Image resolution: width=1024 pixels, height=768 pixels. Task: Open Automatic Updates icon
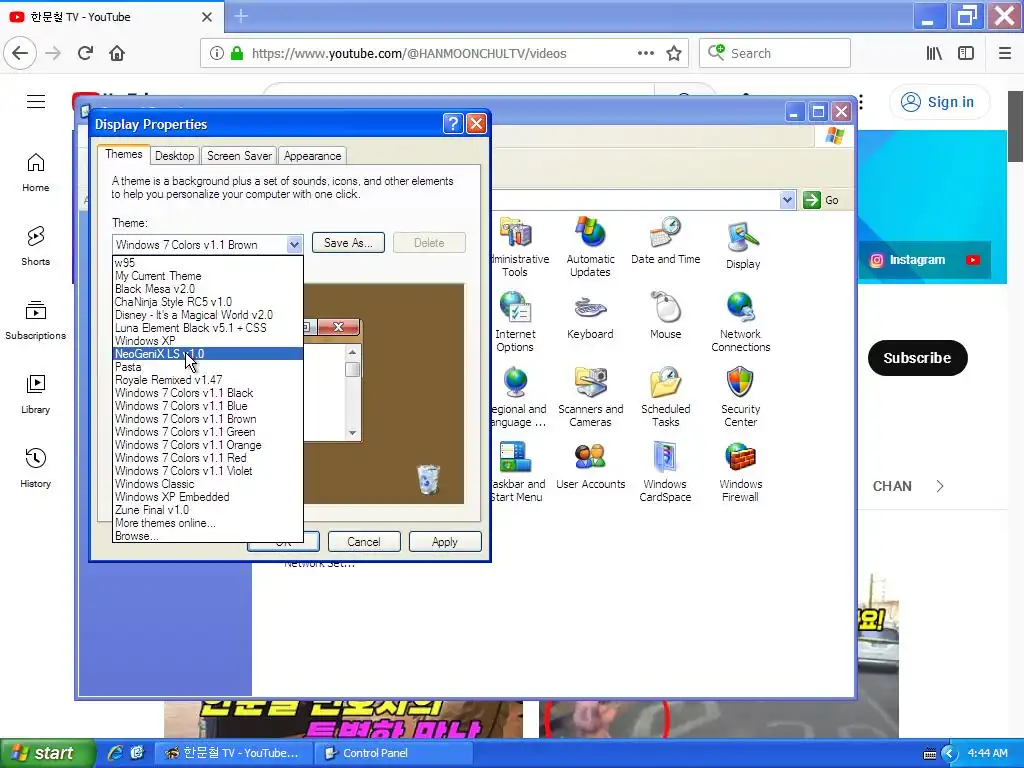coord(590,247)
